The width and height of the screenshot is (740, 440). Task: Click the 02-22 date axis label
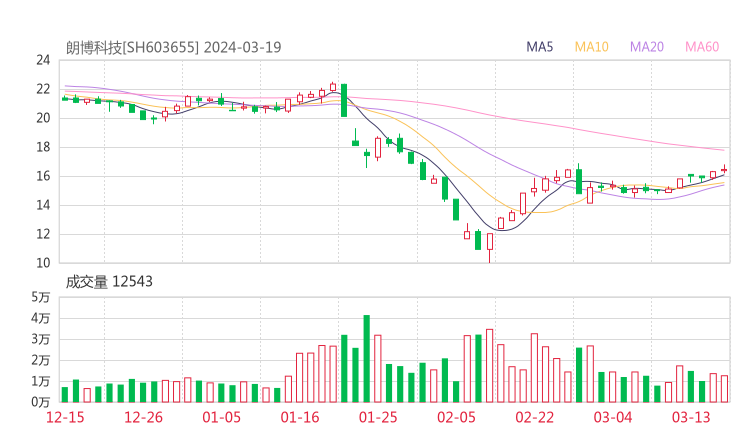click(535, 417)
